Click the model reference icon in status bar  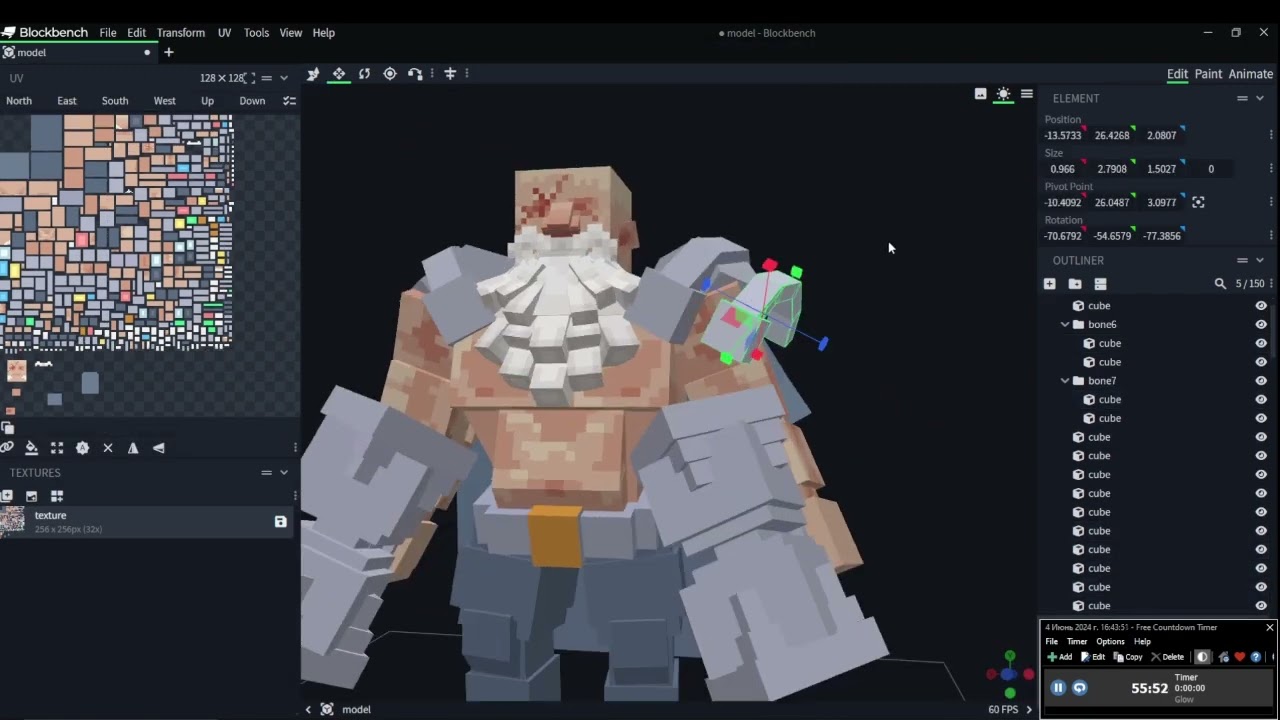pos(327,709)
